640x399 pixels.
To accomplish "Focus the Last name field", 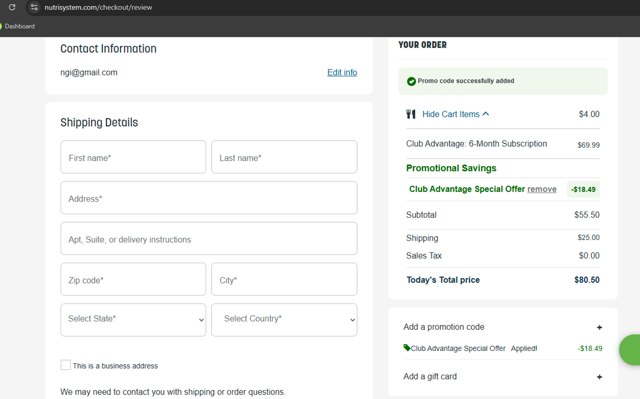I will (x=284, y=157).
